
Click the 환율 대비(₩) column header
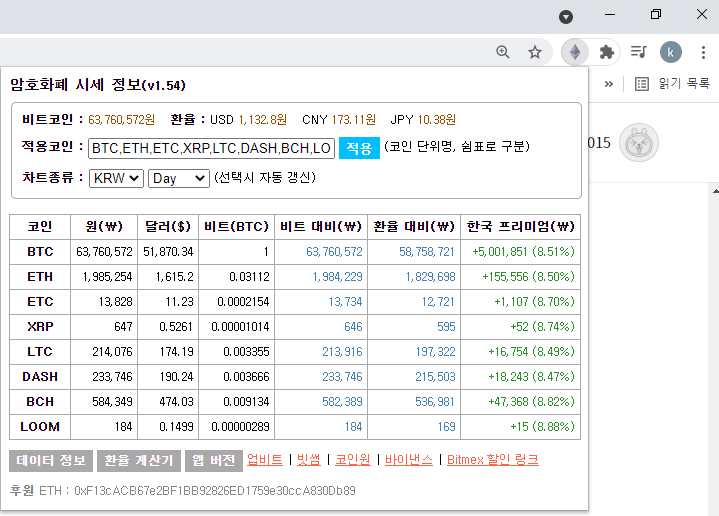[414, 227]
